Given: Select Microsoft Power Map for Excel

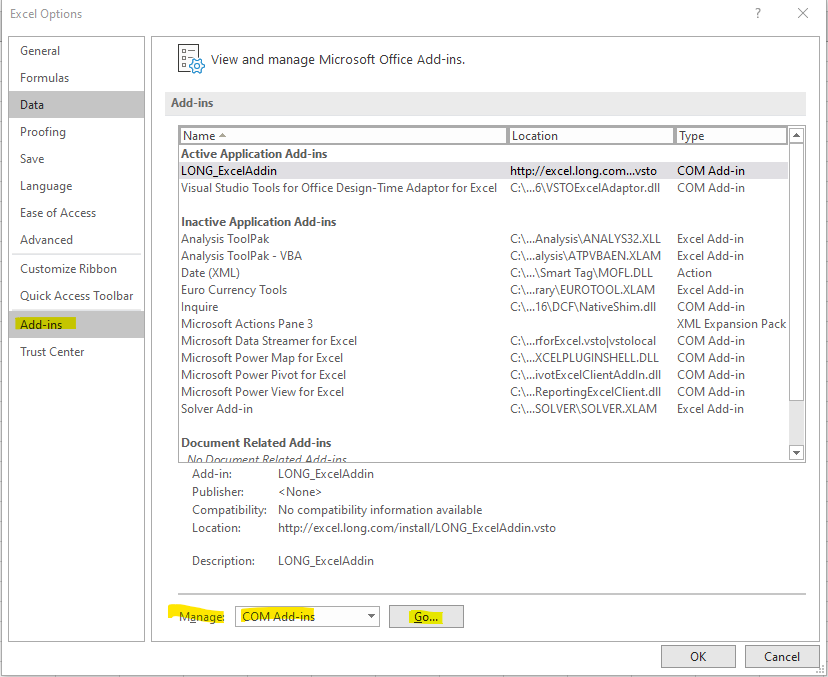Looking at the screenshot, I should pos(484,358).
